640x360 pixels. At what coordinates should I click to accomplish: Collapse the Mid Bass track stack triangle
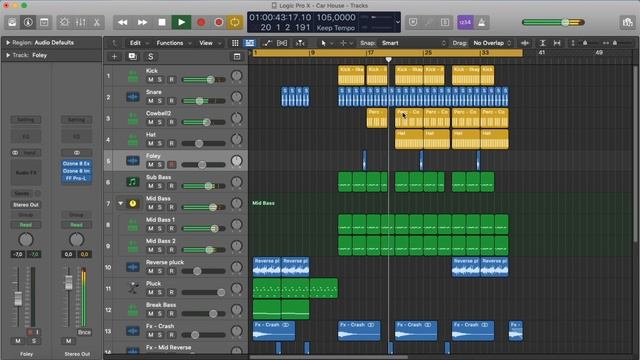coord(120,203)
